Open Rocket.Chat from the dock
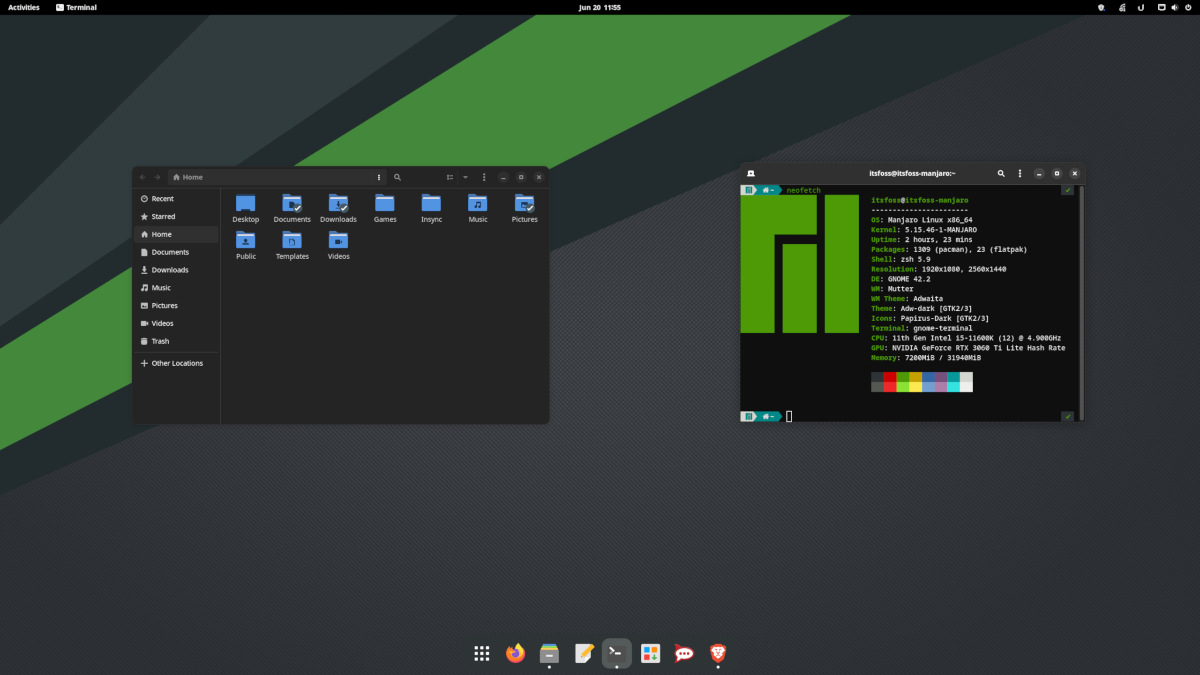1200x675 pixels. (x=684, y=653)
